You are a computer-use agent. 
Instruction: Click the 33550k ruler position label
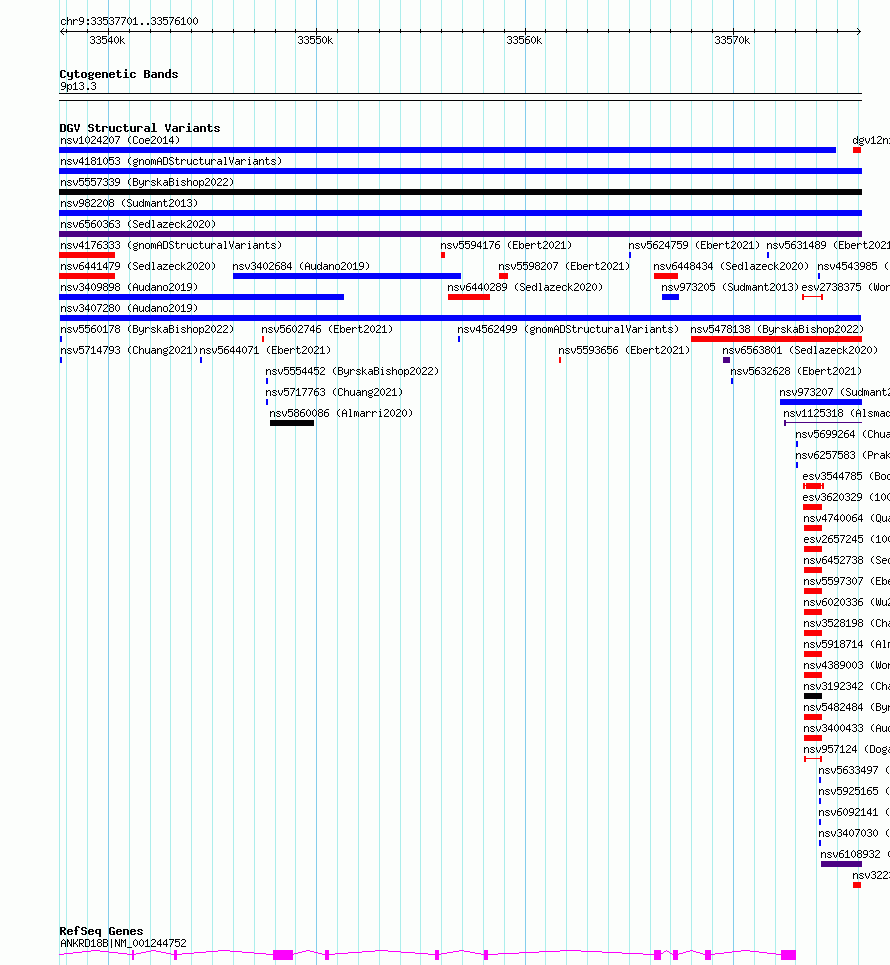(x=315, y=40)
